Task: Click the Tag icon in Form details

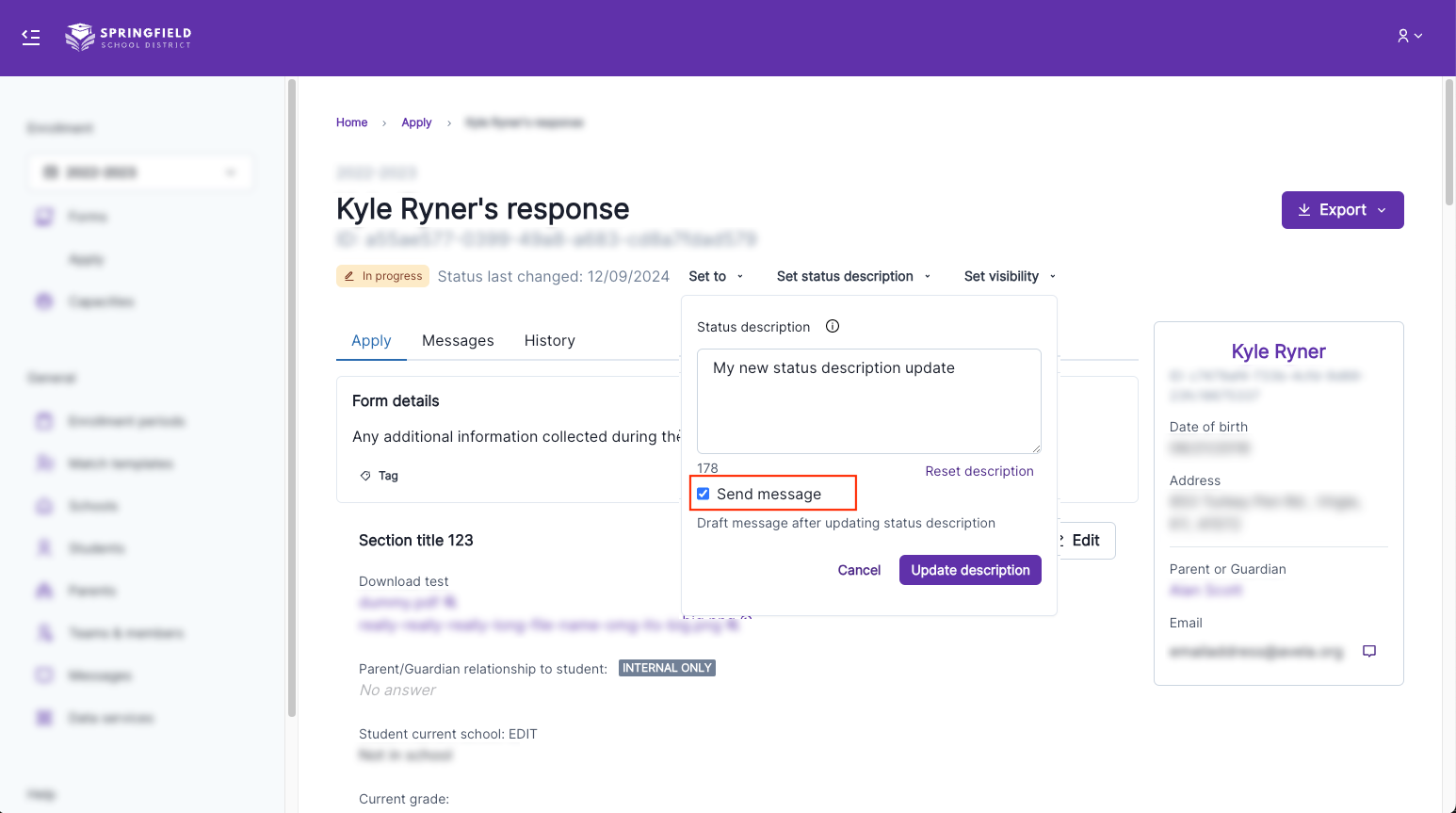Action: coord(365,476)
